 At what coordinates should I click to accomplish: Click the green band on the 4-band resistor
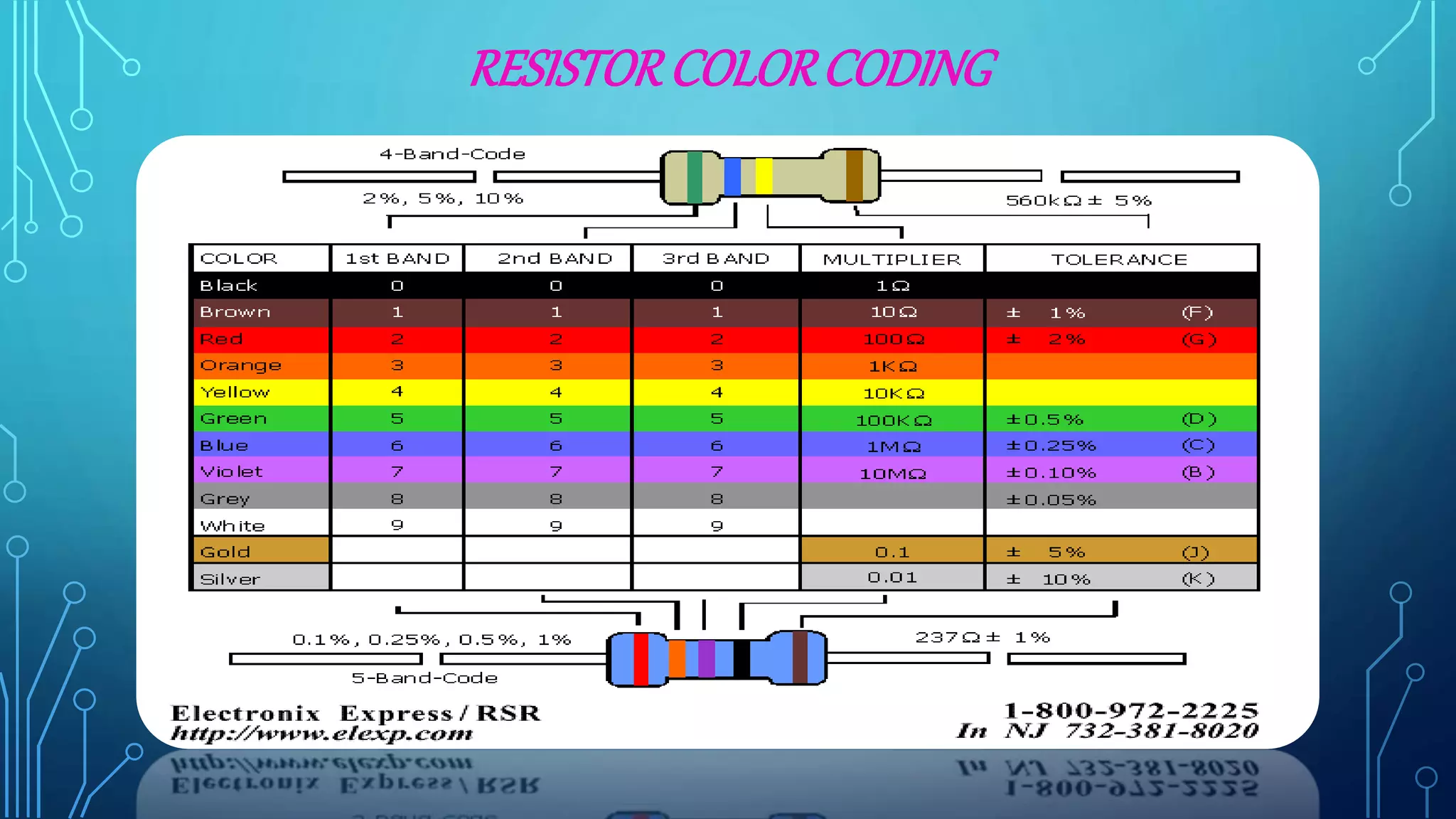(x=695, y=177)
